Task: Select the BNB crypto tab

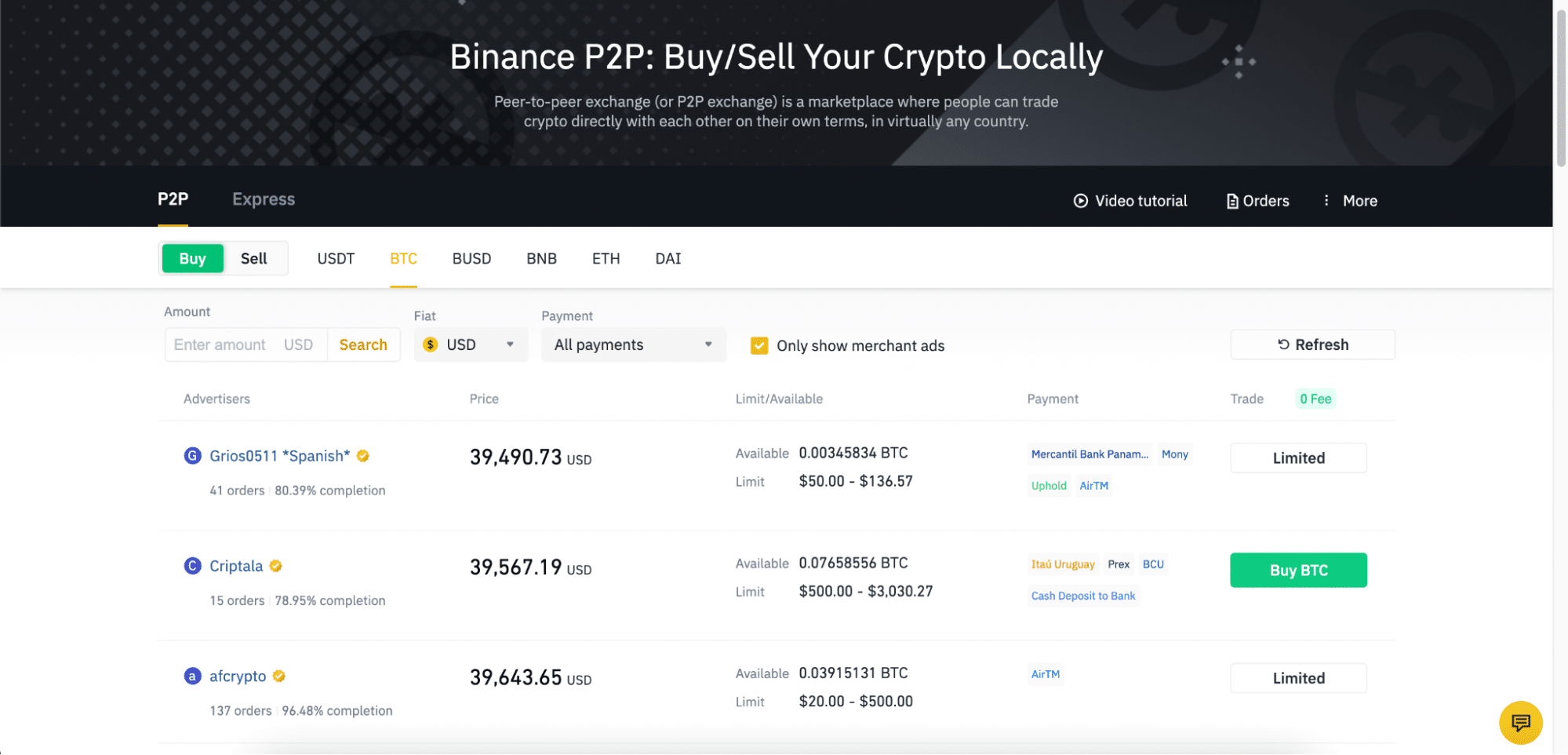Action: click(x=541, y=258)
